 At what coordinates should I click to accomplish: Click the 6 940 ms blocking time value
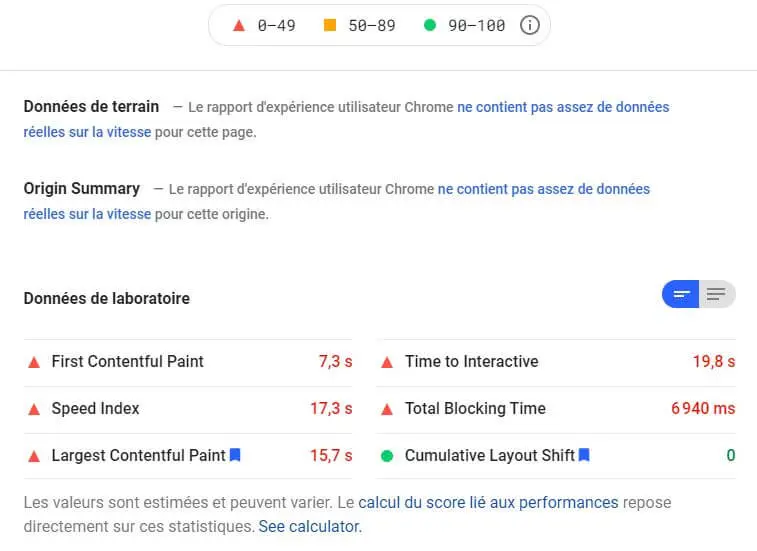coord(703,409)
